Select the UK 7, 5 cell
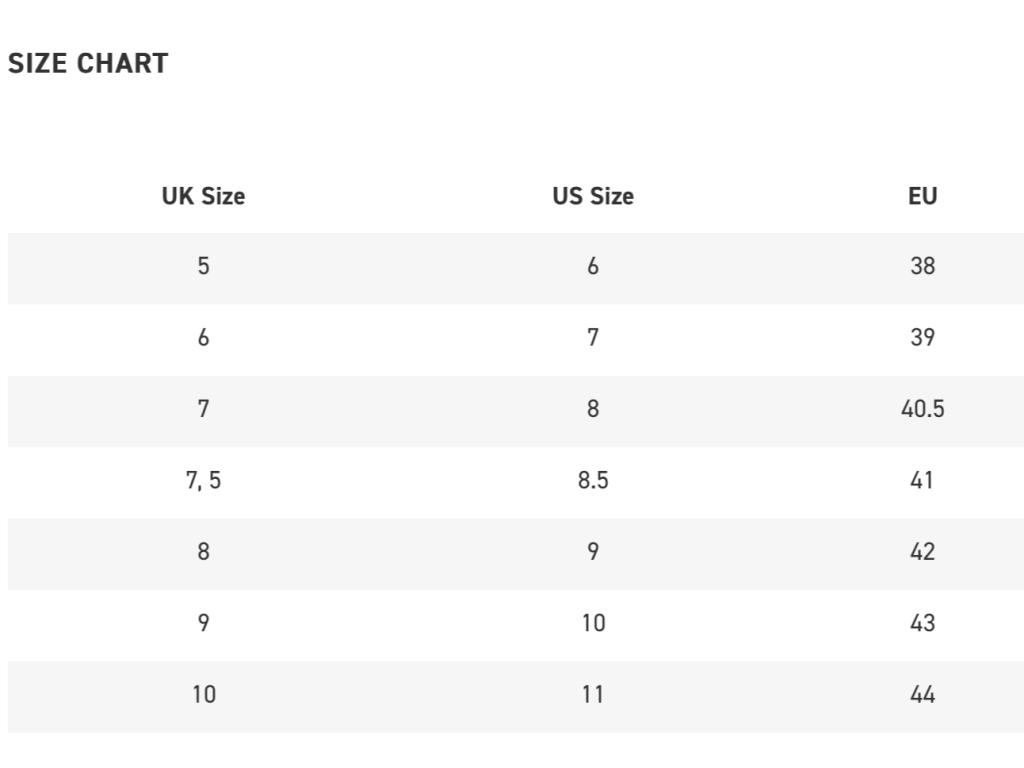The width and height of the screenshot is (1024, 768). 203,481
